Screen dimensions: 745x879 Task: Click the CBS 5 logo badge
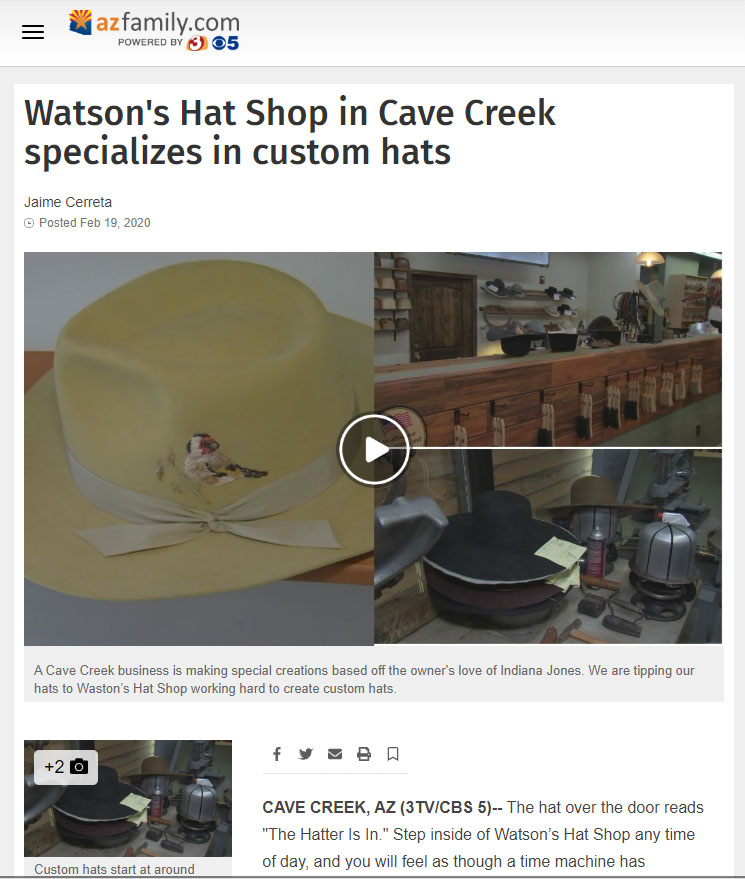point(225,43)
